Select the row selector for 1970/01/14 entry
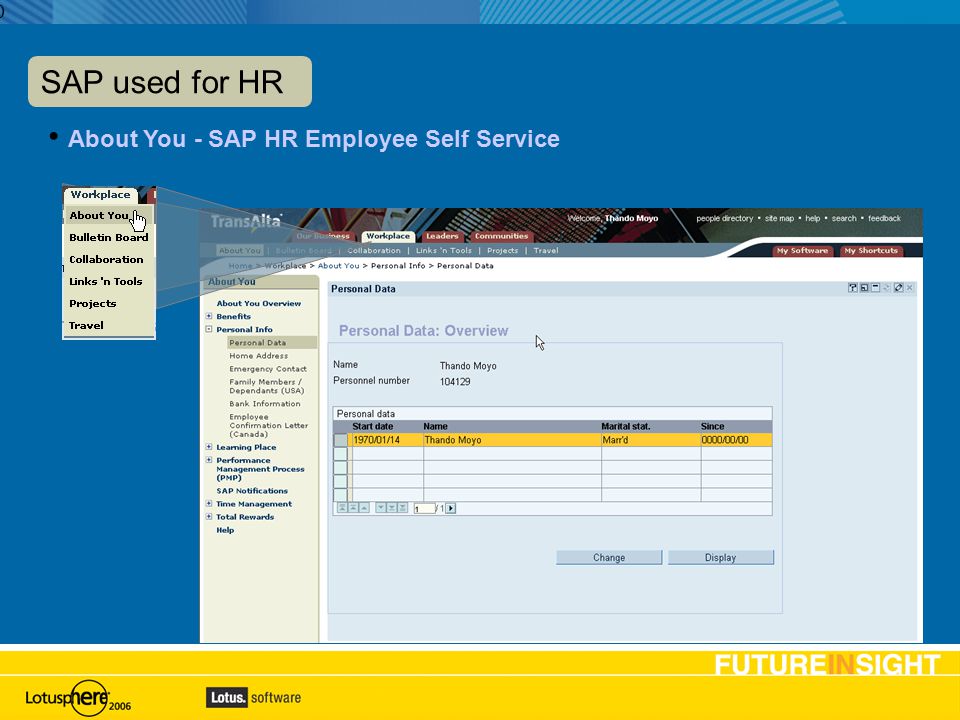 pos(340,440)
